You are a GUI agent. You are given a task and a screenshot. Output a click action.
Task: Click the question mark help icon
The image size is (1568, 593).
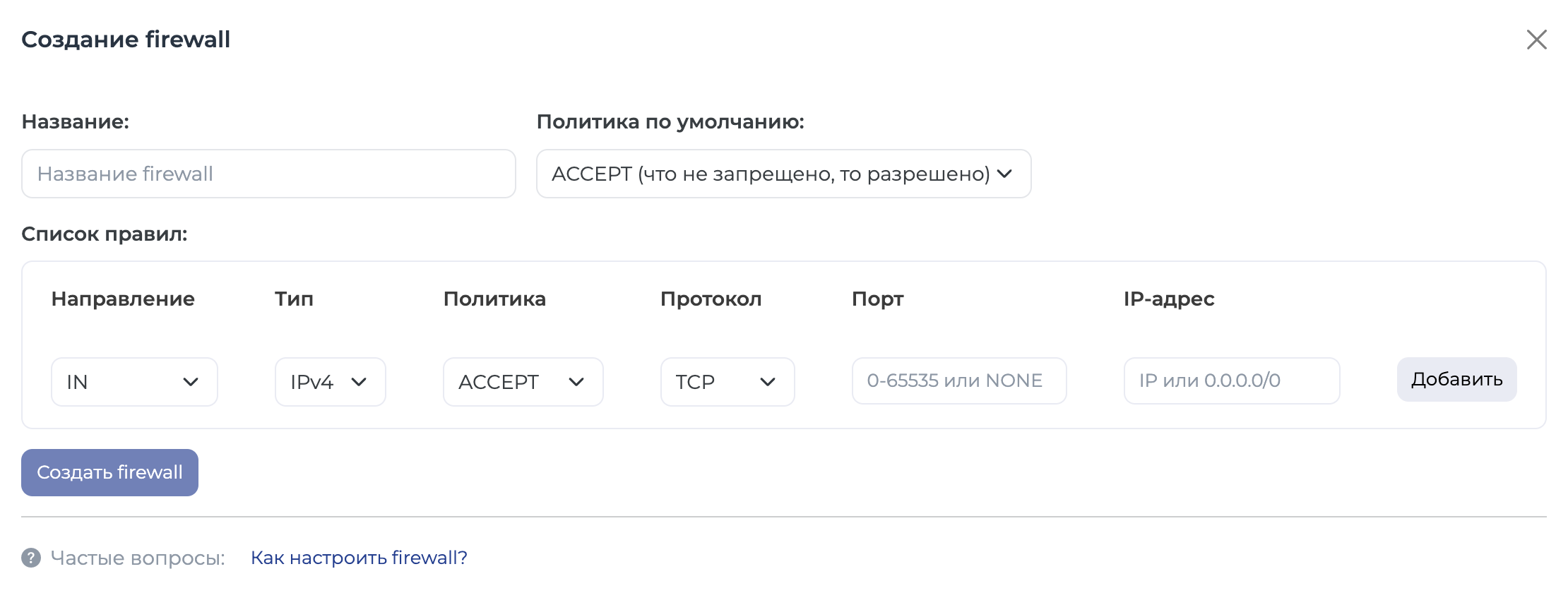tap(31, 558)
